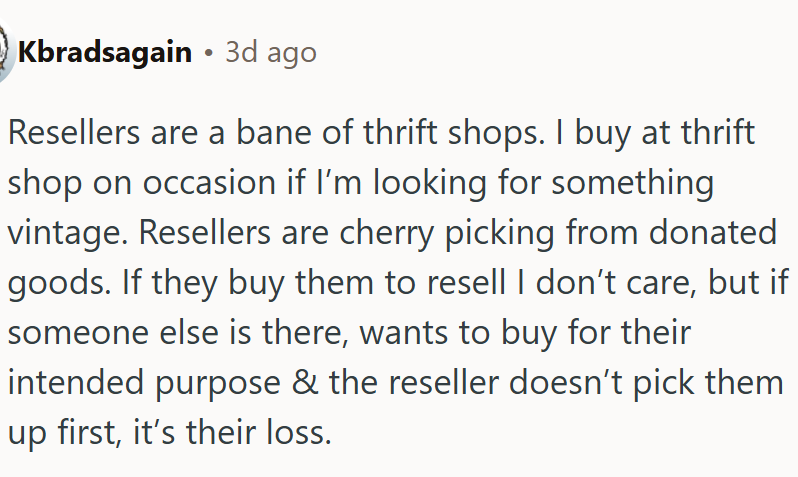
Task: Click the phrase "don't care" in the comment
Action: point(596,284)
